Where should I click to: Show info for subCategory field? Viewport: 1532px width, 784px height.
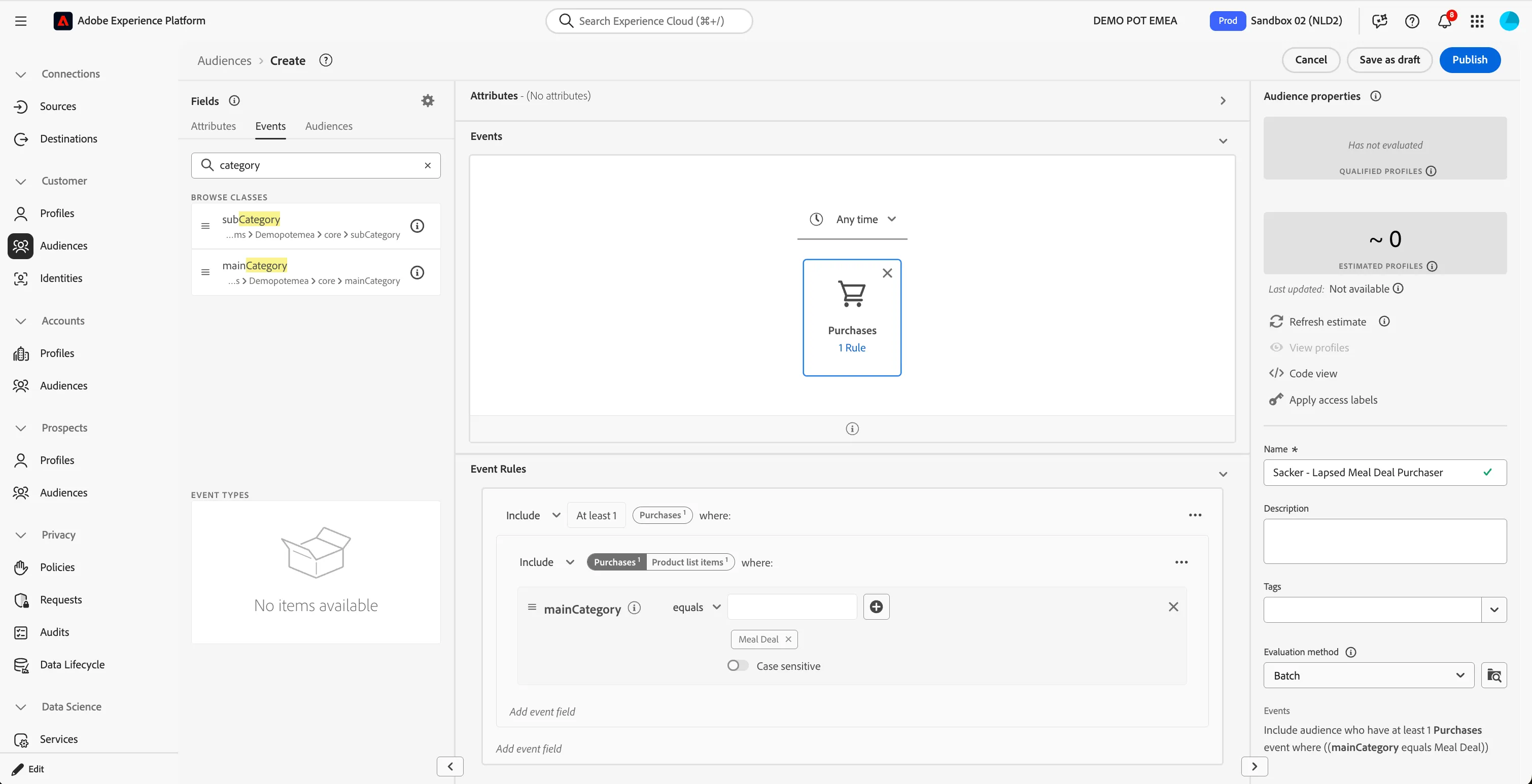tap(417, 226)
